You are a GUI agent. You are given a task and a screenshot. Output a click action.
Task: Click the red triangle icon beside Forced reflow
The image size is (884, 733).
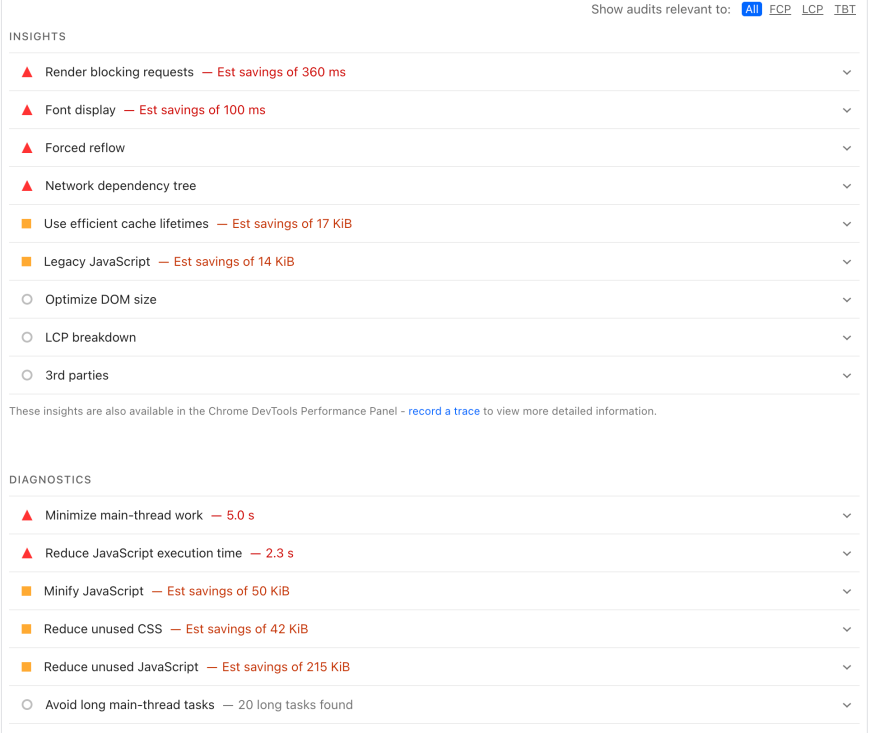(27, 148)
